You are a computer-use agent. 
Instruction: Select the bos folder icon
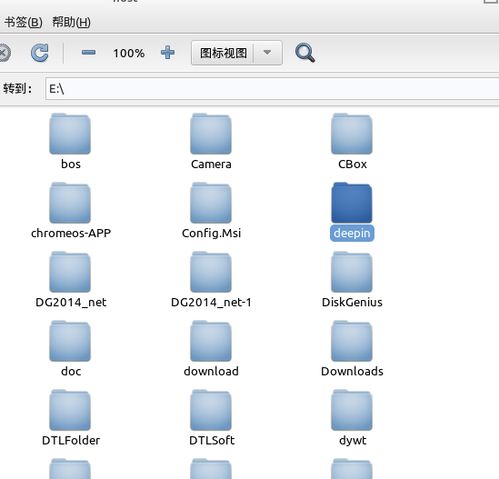pos(70,134)
